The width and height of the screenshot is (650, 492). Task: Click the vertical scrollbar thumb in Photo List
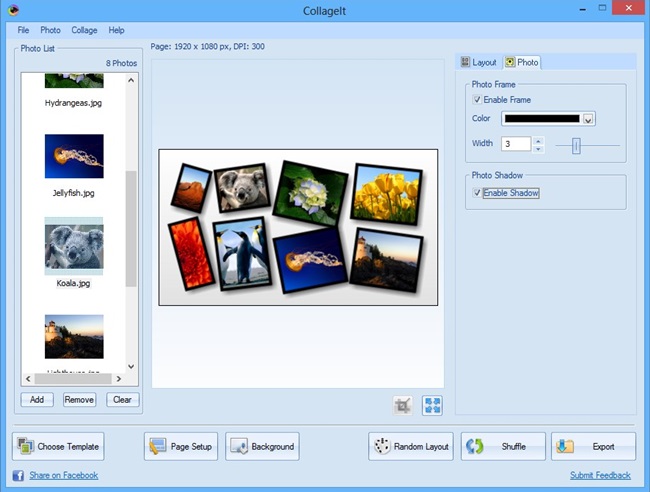tap(131, 228)
